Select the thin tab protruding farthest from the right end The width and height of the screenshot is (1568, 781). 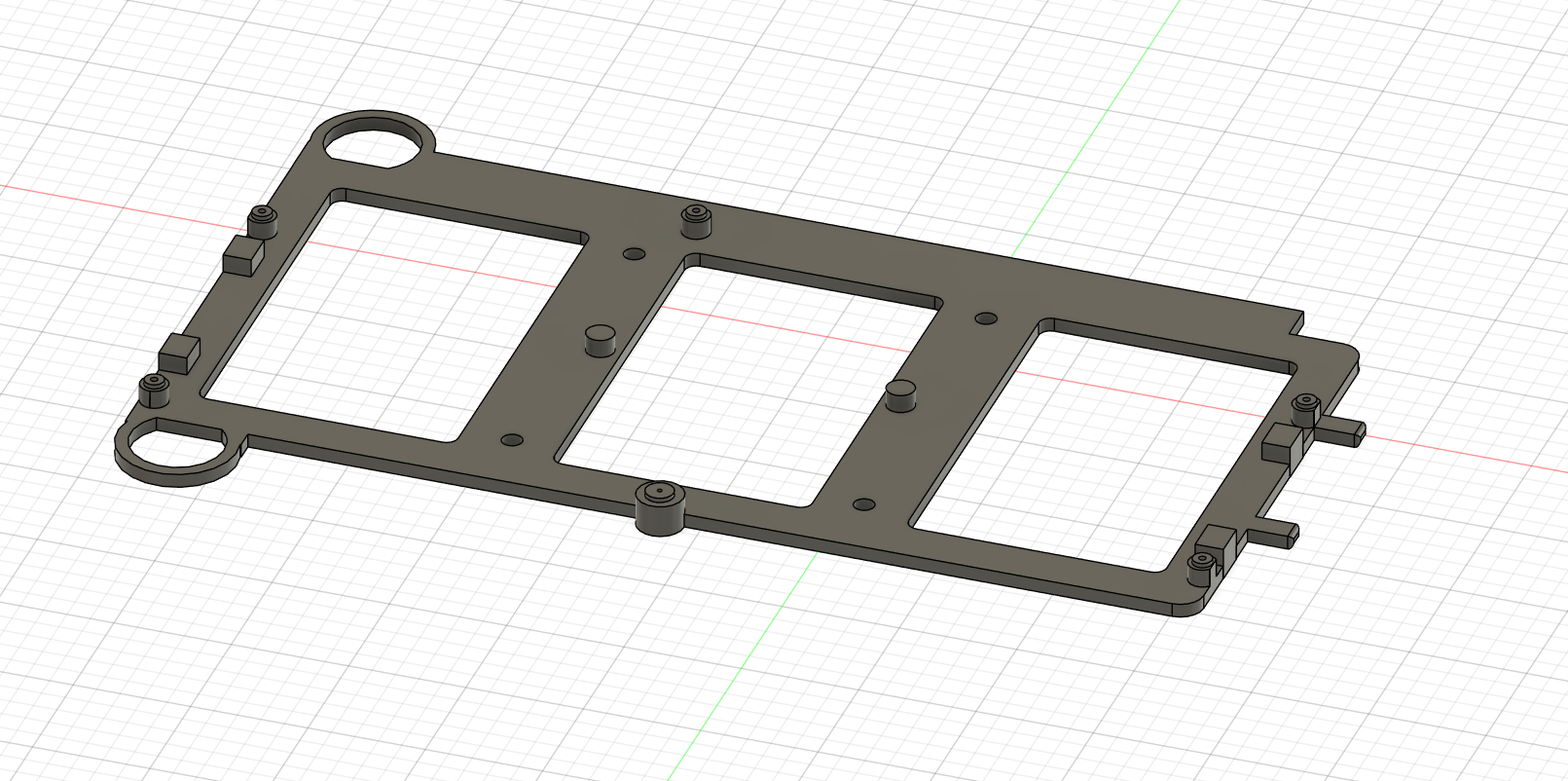coord(1341,431)
